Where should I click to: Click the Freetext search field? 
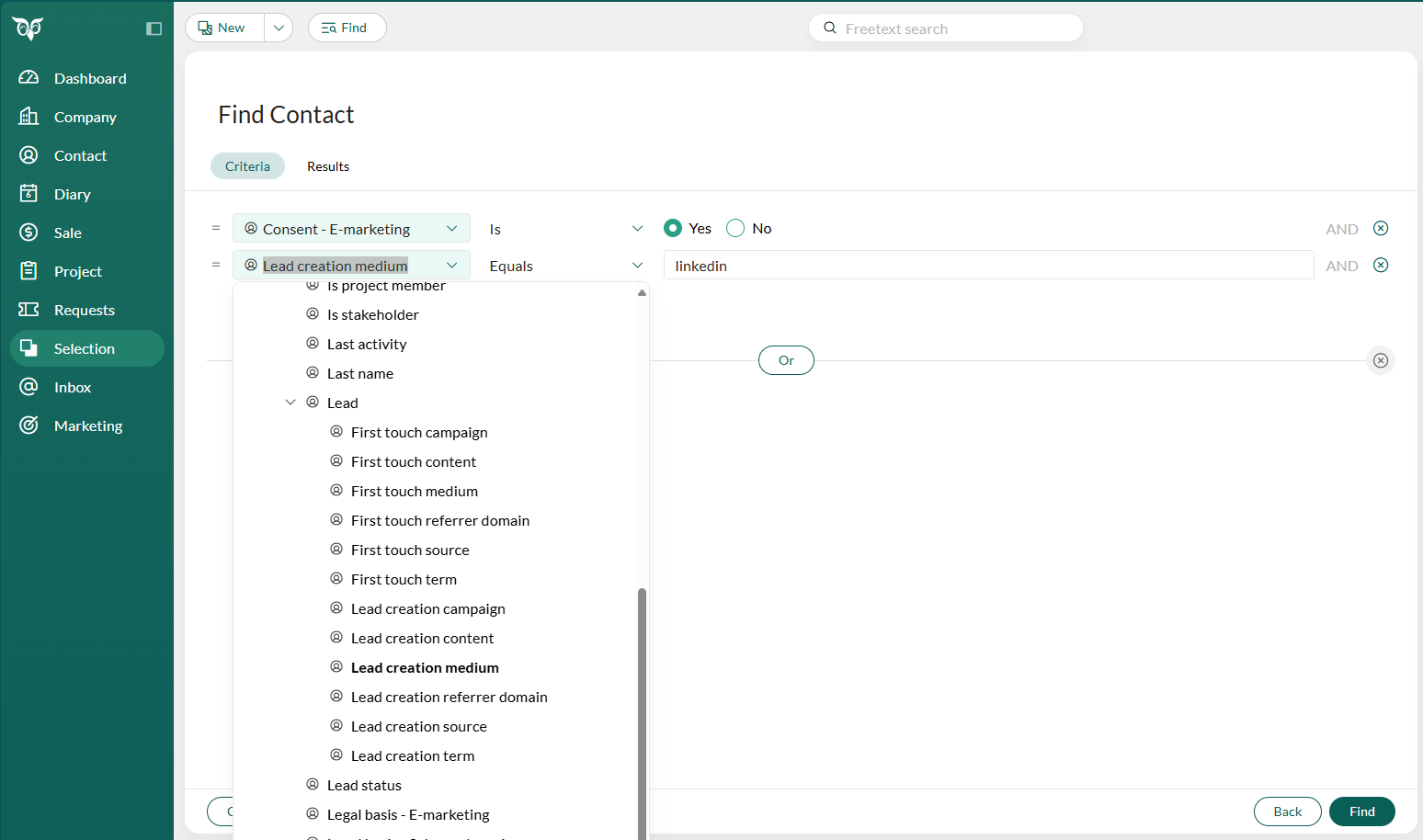click(945, 28)
